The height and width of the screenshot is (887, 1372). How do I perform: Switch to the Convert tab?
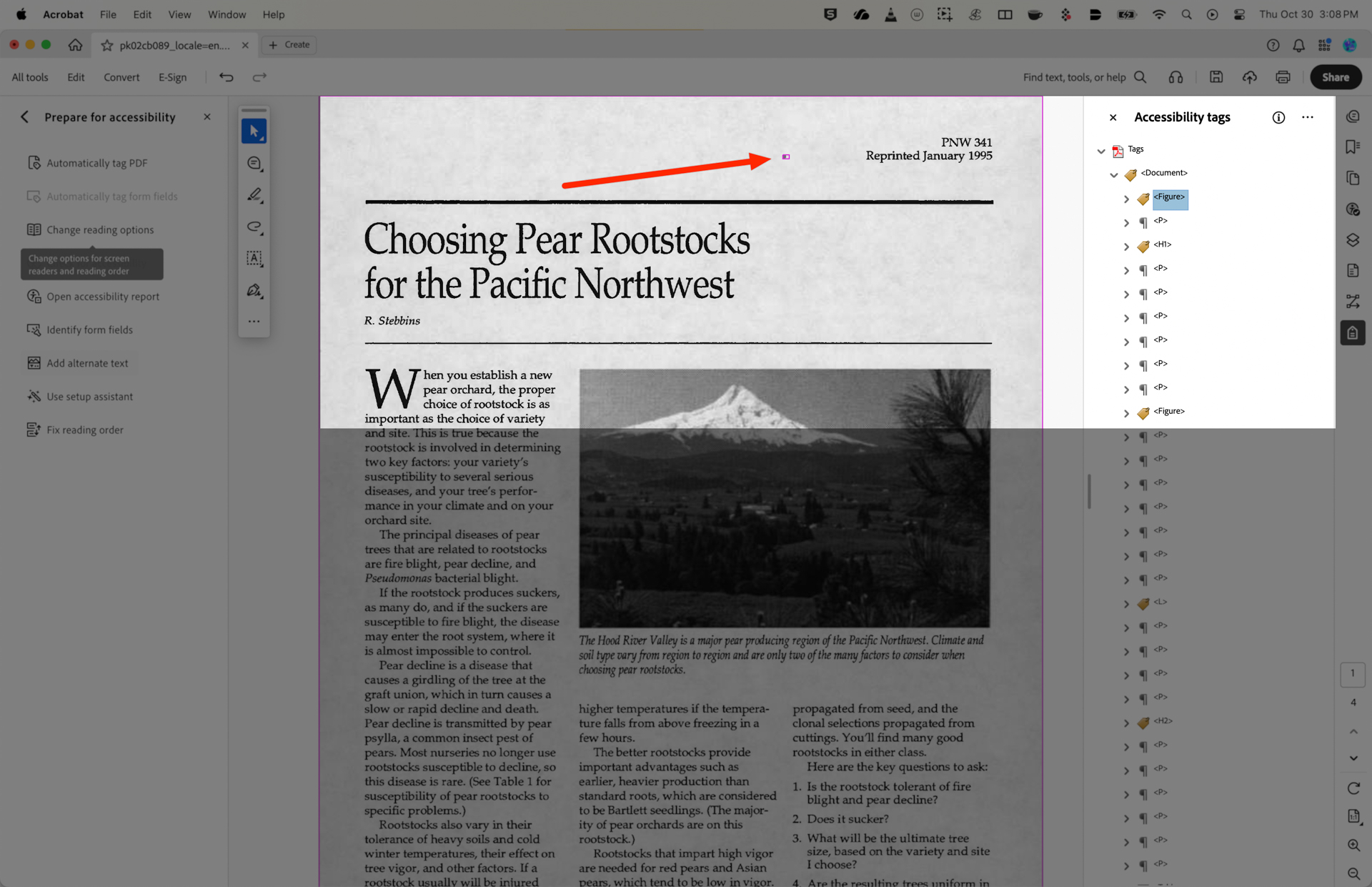[121, 77]
